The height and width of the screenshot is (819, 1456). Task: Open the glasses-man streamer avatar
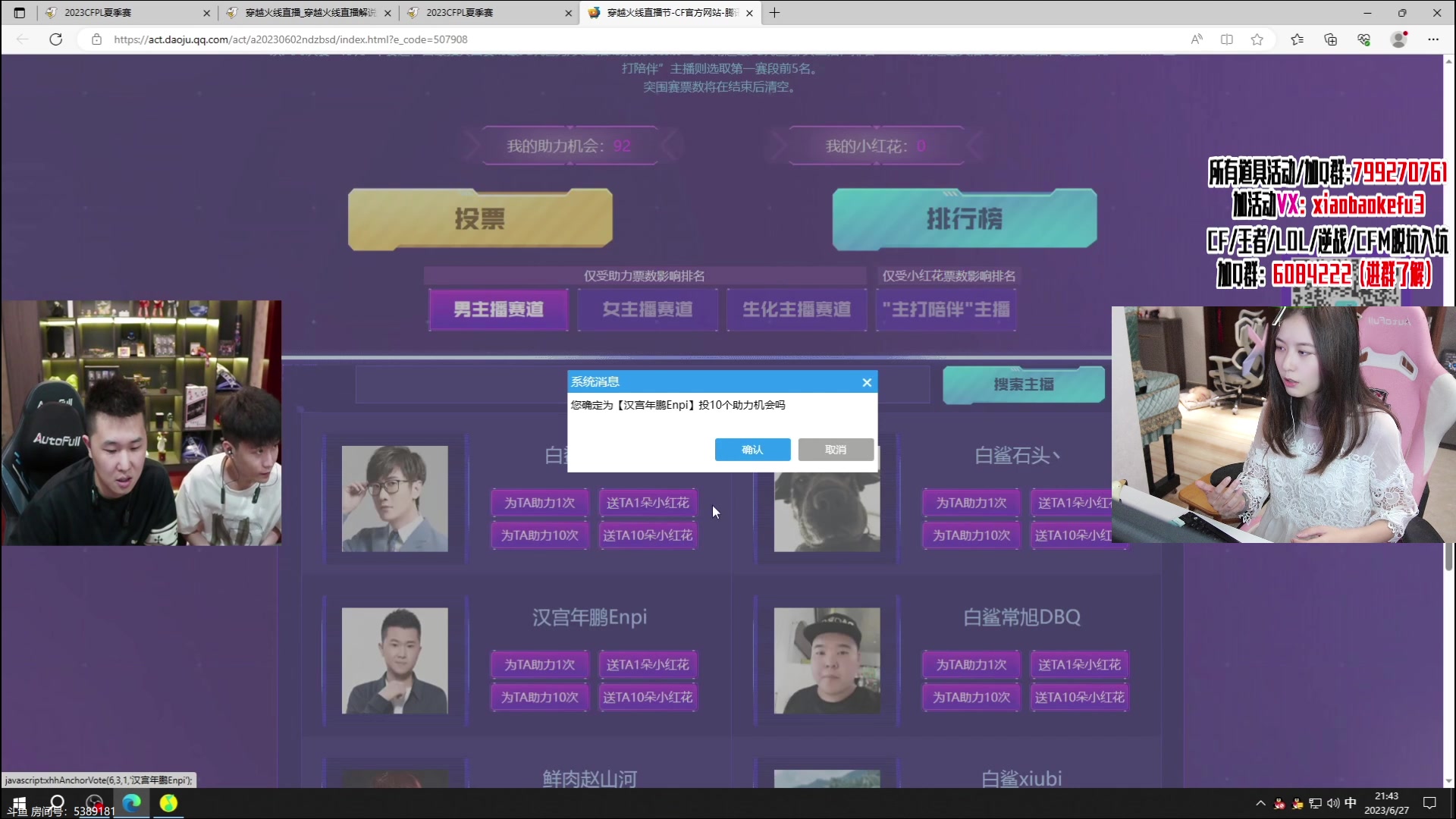[395, 499]
